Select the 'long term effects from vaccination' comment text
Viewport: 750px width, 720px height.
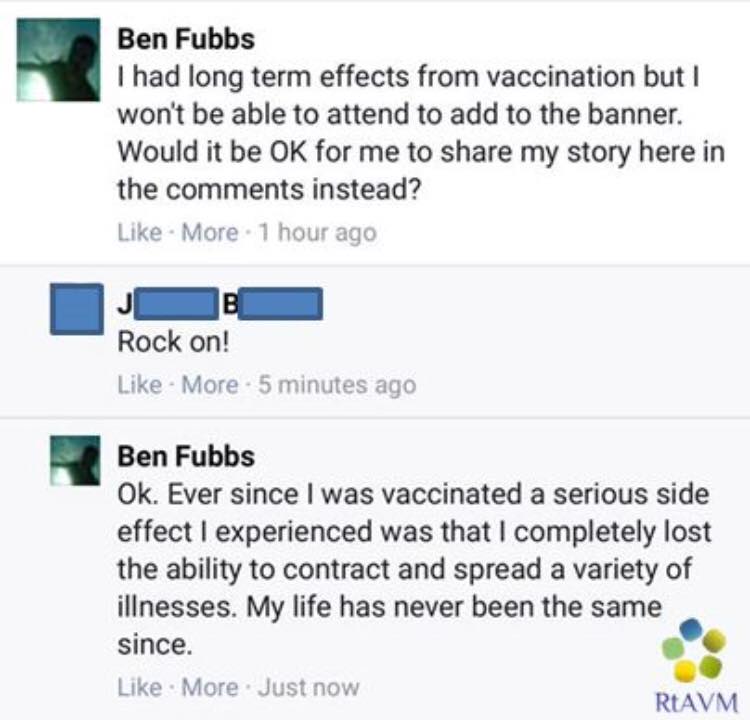pos(421,133)
